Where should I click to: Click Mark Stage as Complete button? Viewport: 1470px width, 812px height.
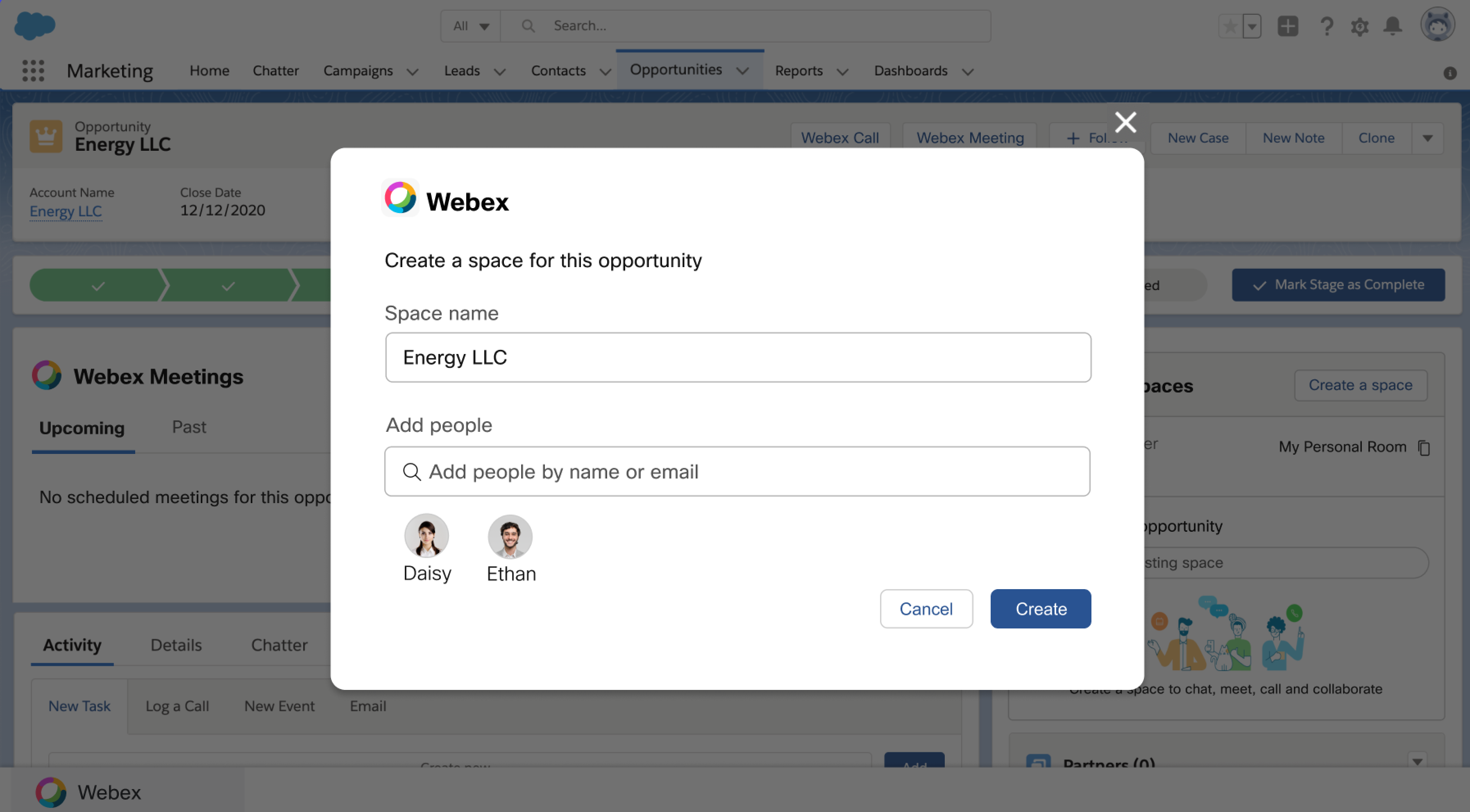pyautogui.click(x=1338, y=285)
